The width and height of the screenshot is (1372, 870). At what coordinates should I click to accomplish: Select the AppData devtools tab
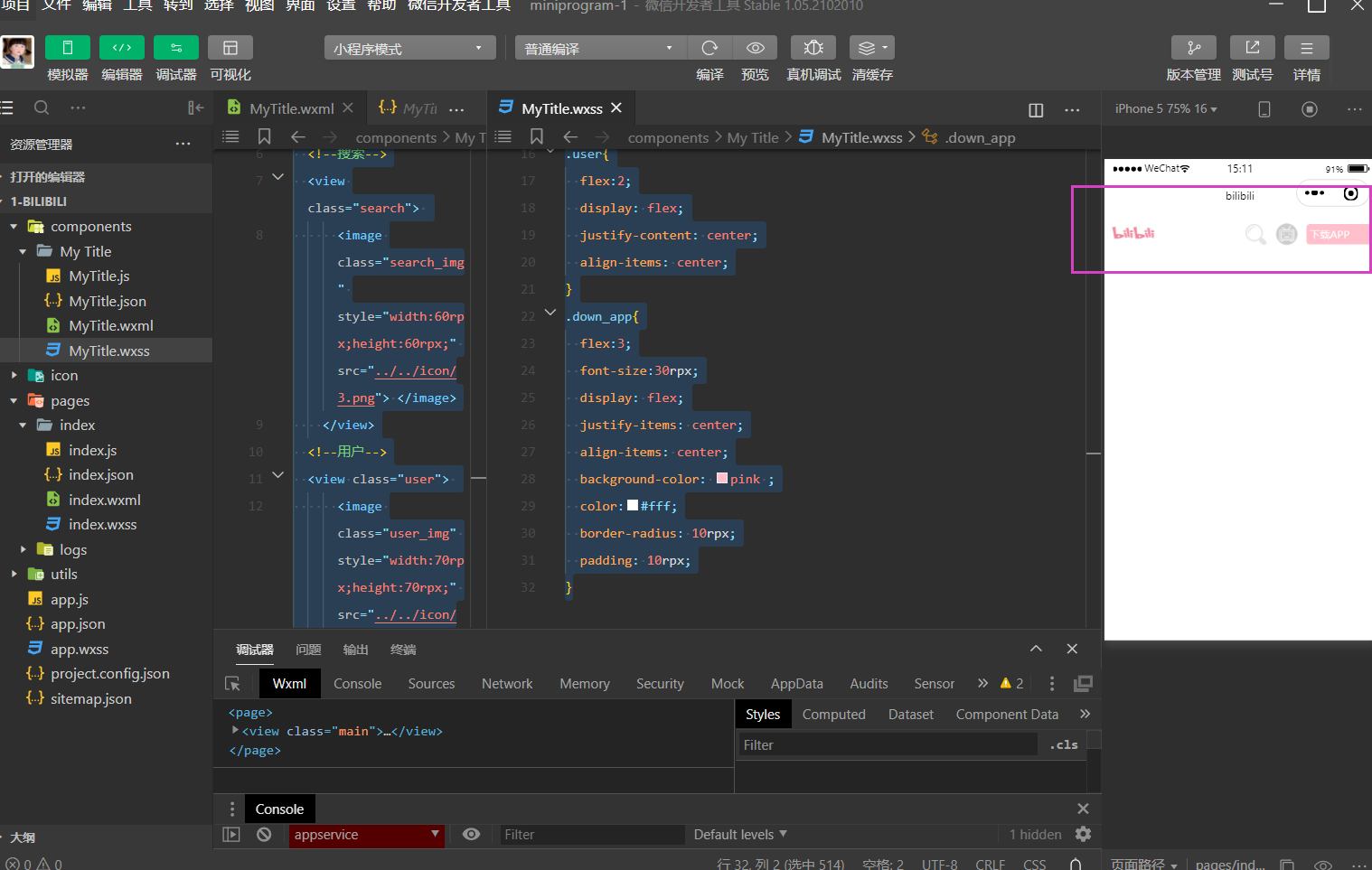[x=796, y=684]
